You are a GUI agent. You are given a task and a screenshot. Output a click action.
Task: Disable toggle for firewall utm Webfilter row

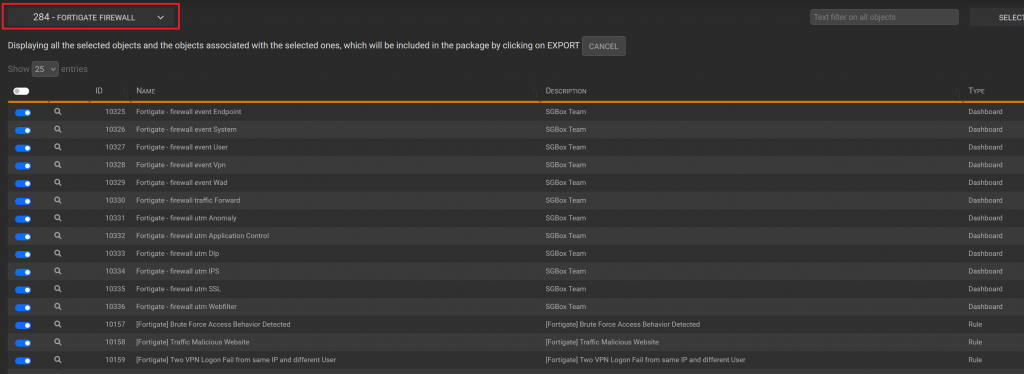[x=23, y=307]
